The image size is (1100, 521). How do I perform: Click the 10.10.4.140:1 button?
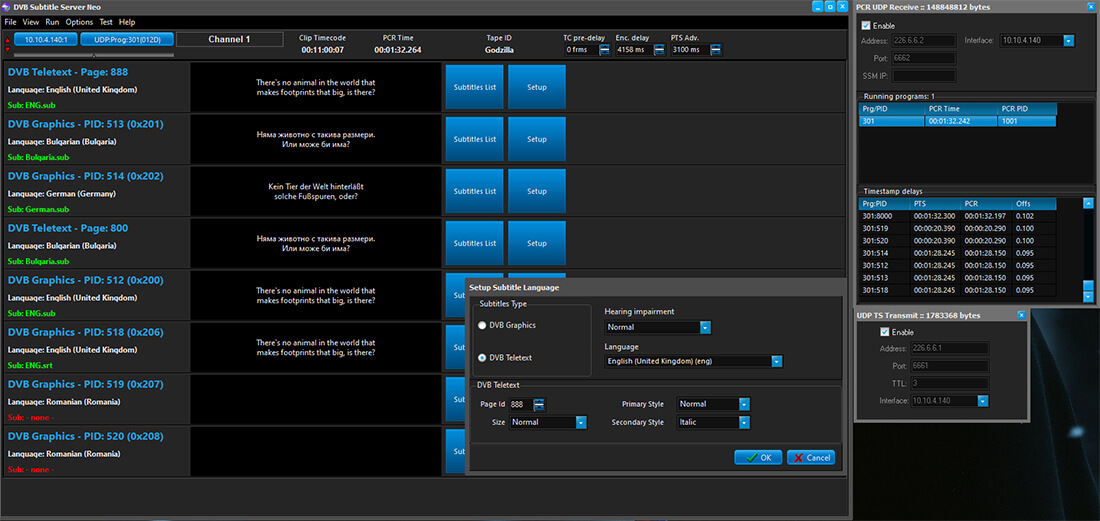point(46,39)
